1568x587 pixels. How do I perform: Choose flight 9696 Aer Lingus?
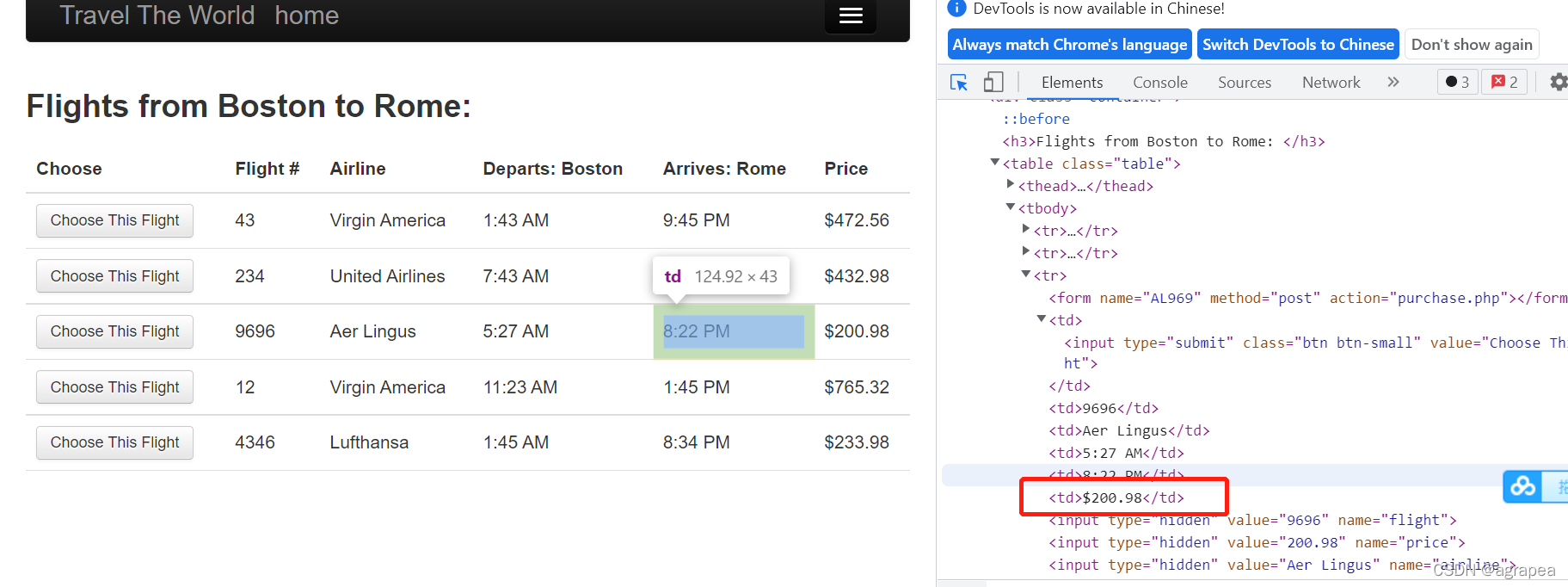(x=114, y=331)
